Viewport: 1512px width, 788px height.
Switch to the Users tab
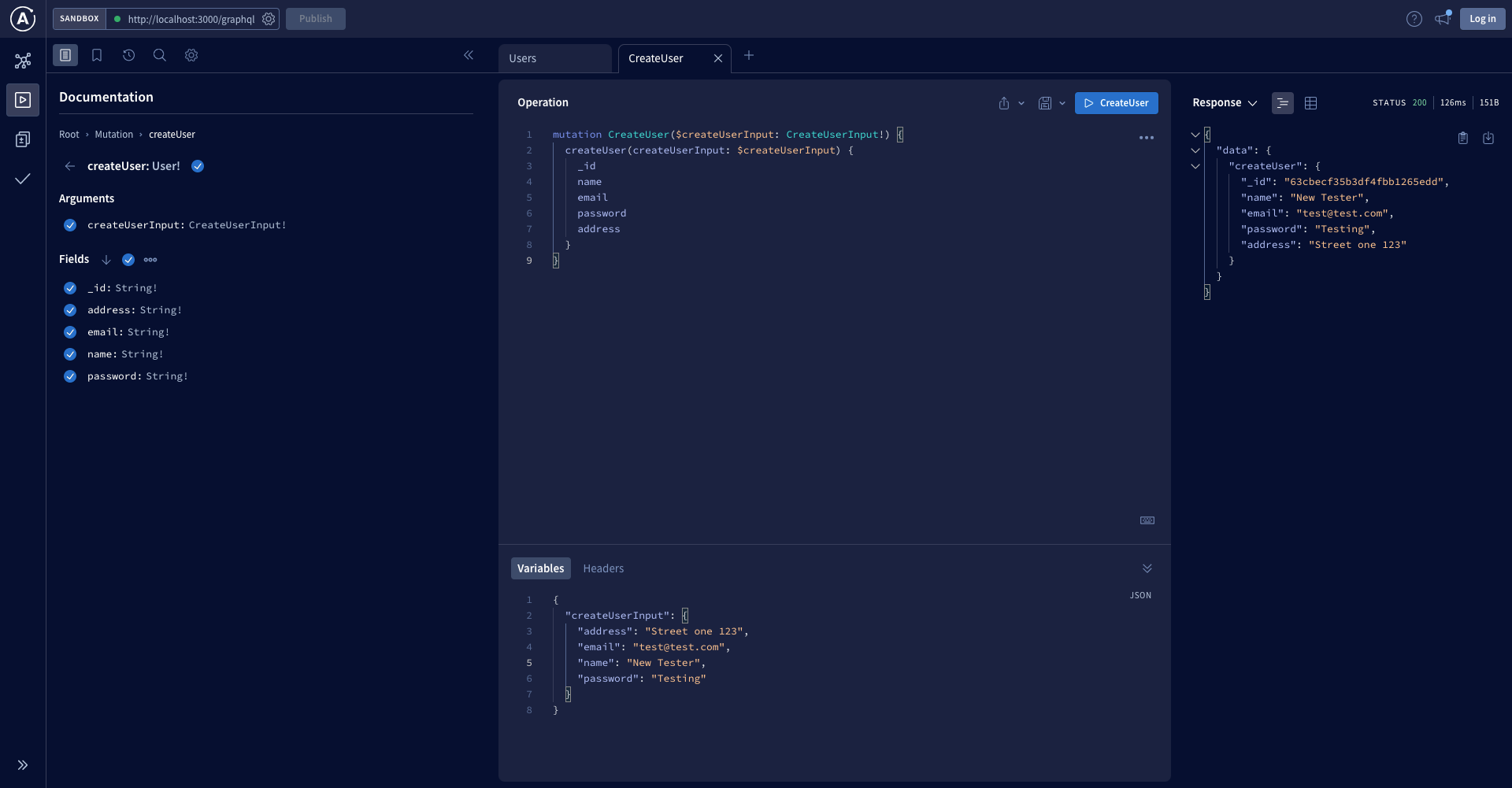click(x=554, y=59)
